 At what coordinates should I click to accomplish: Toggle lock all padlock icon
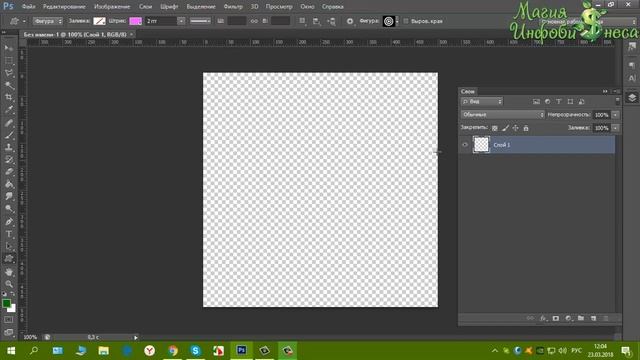[526, 128]
